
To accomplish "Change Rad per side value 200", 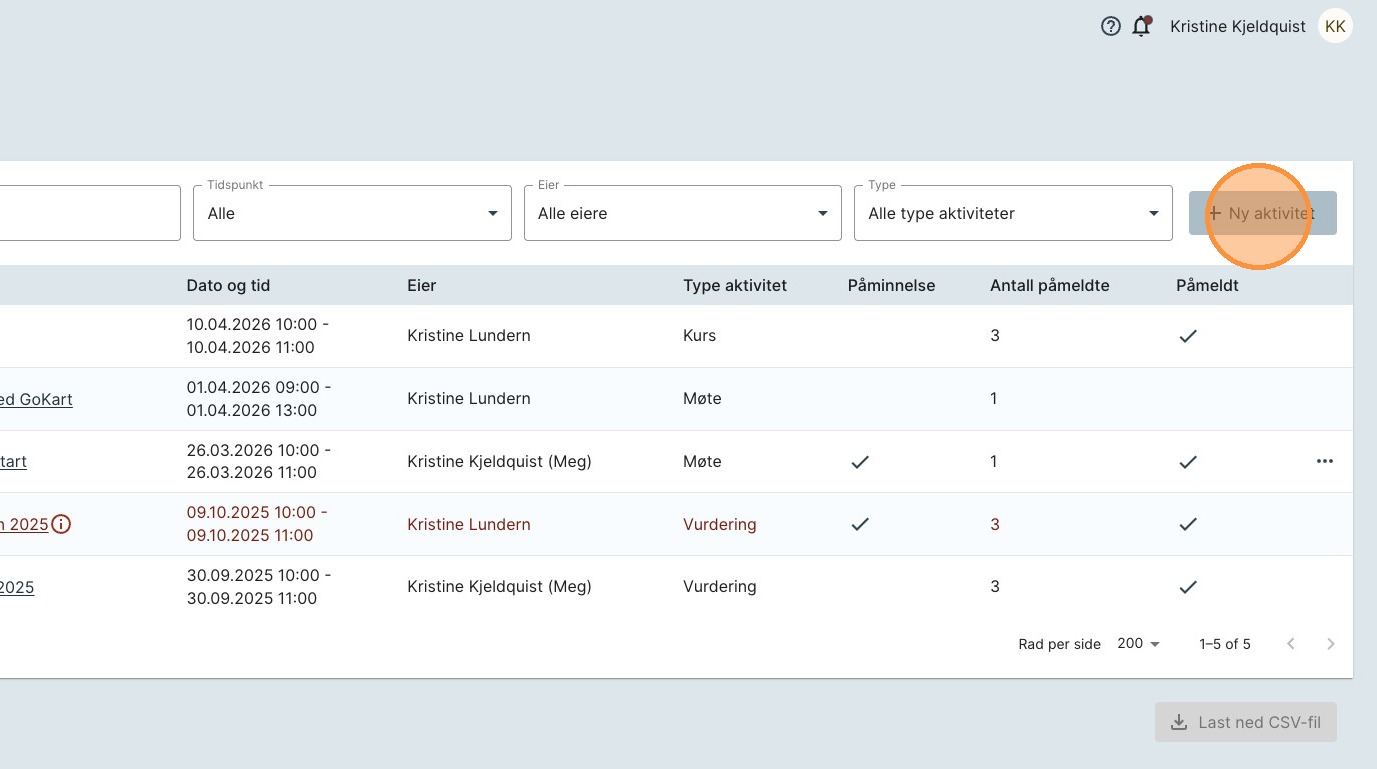I will pos(1138,644).
